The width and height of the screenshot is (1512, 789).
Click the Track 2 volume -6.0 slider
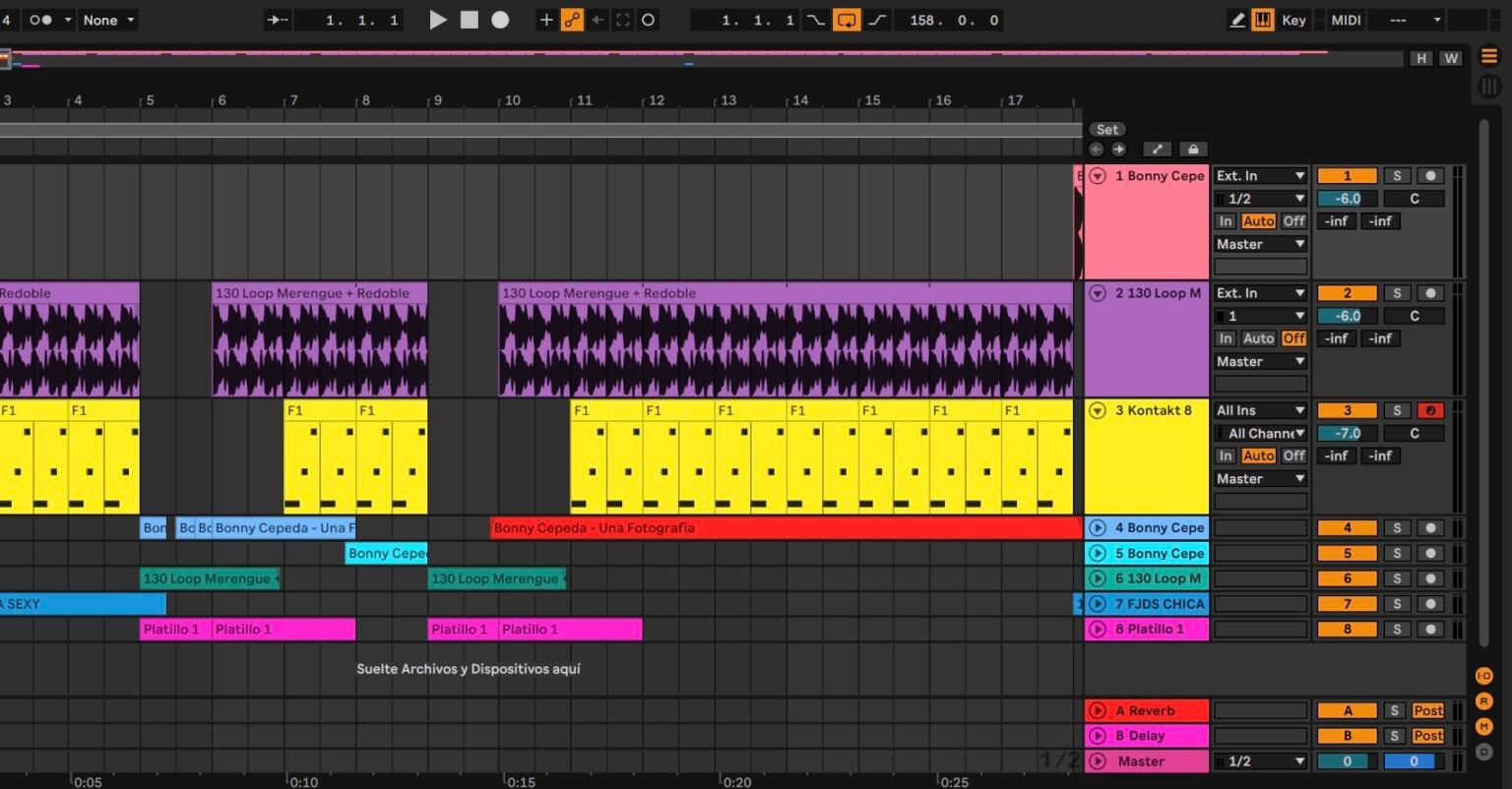[1347, 316]
